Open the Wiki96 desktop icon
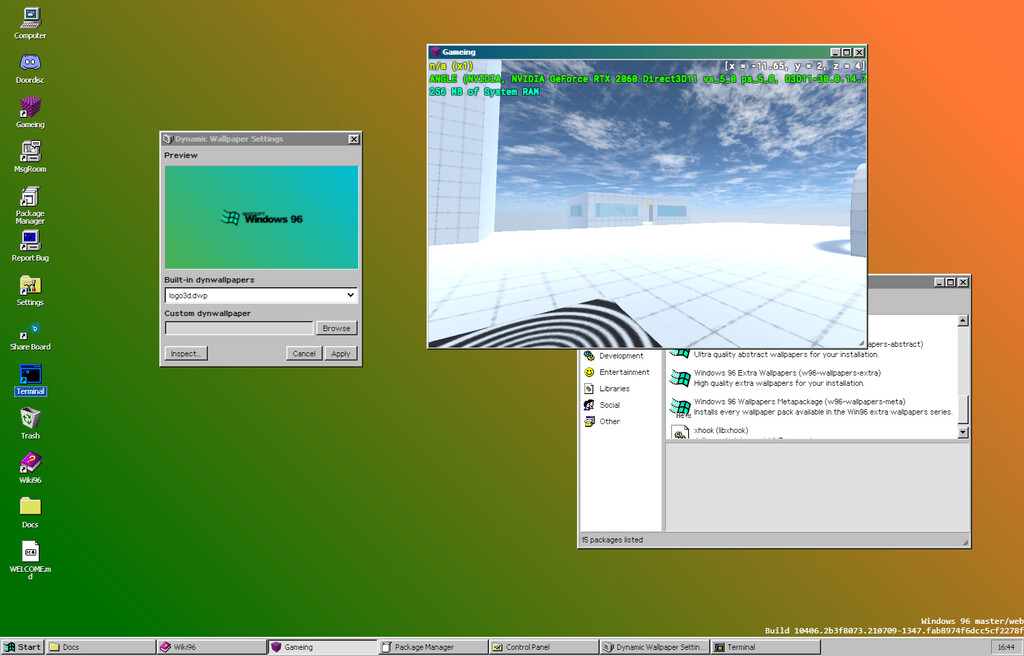The width and height of the screenshot is (1024, 656). pyautogui.click(x=30, y=463)
